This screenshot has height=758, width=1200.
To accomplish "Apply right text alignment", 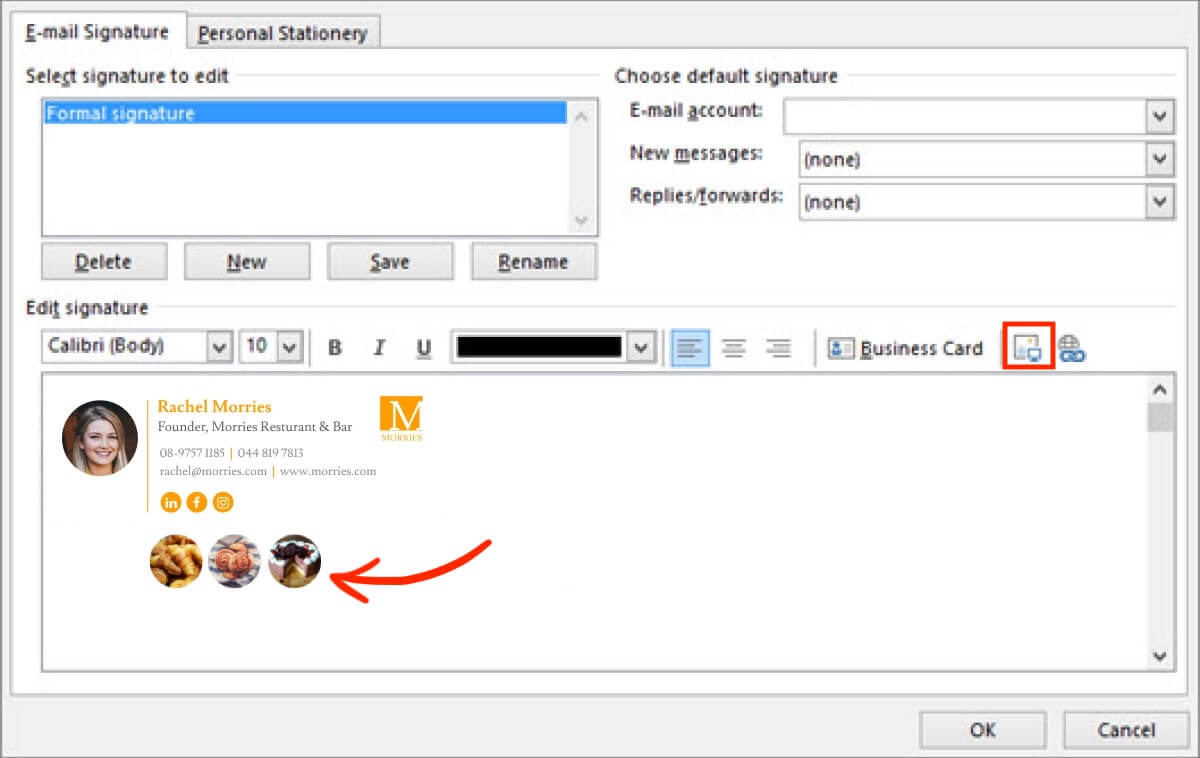I will click(778, 347).
